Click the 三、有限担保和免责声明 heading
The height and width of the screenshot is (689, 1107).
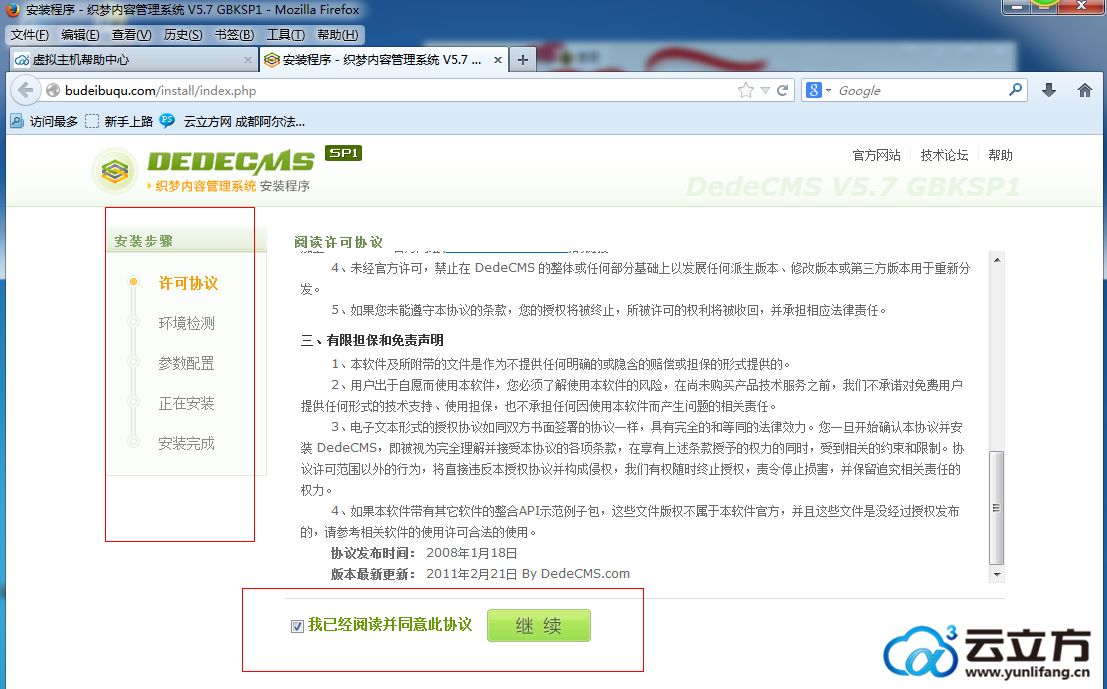372,340
